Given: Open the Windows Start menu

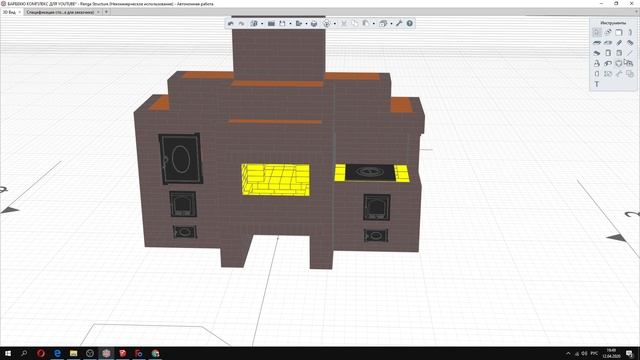Looking at the screenshot, I should [8, 353].
